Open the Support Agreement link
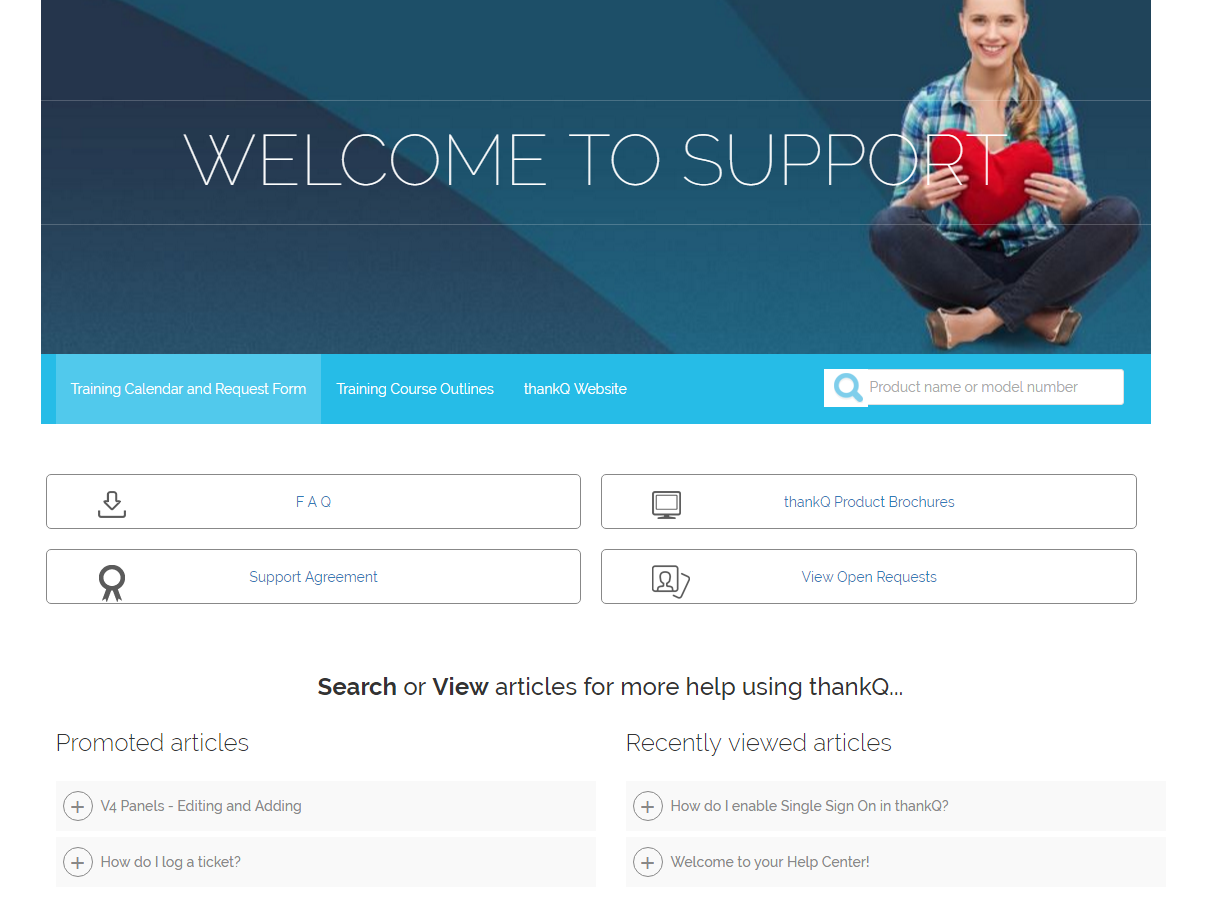The width and height of the screenshot is (1209, 913). pyautogui.click(x=313, y=577)
